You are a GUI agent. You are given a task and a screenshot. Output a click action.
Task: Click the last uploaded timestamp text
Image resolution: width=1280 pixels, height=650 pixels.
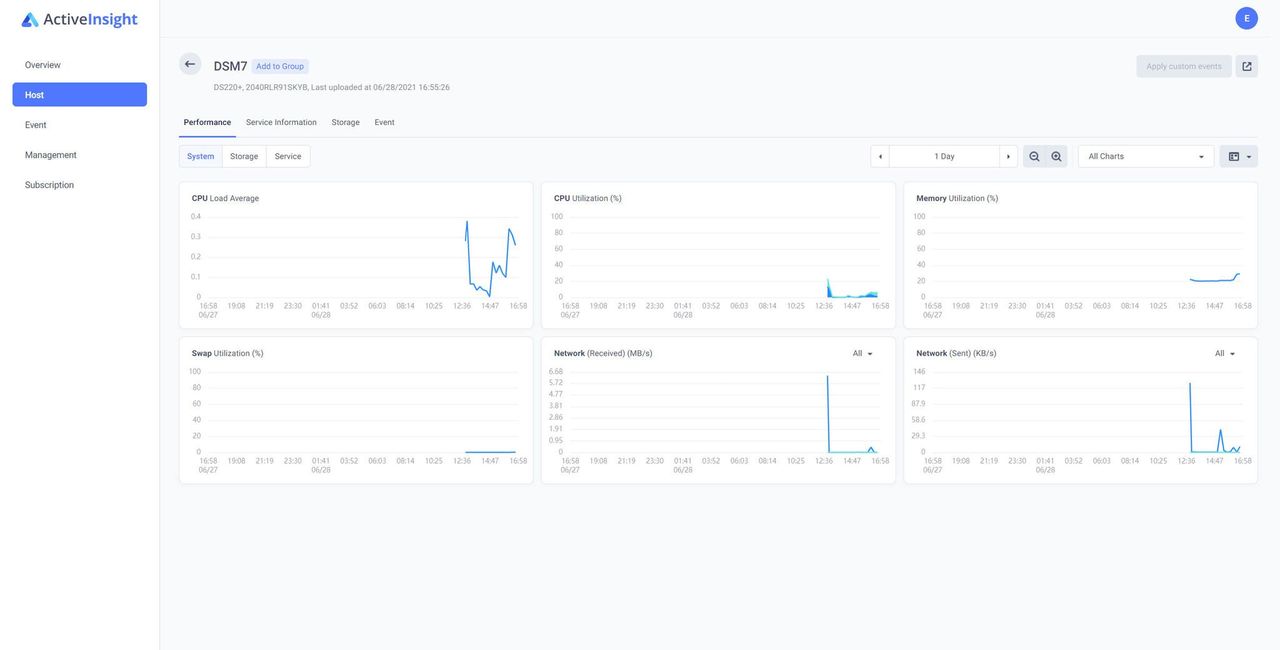click(380, 87)
